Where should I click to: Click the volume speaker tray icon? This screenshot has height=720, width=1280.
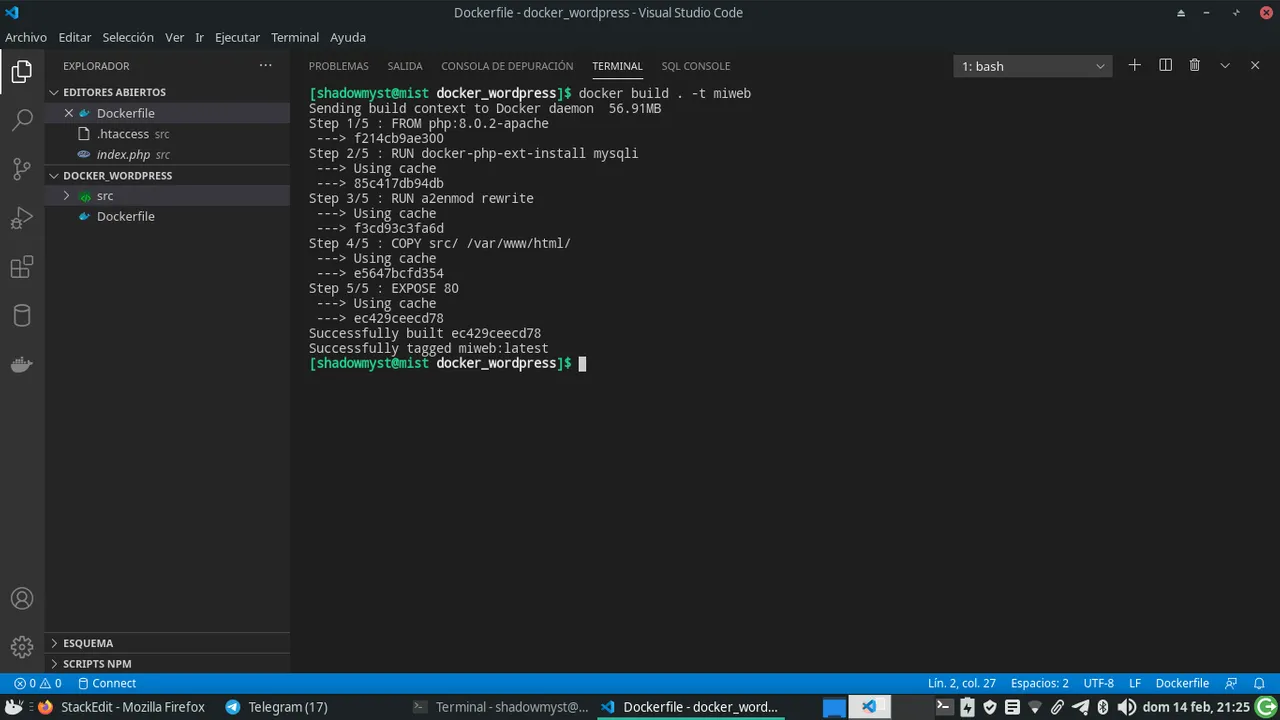1126,707
